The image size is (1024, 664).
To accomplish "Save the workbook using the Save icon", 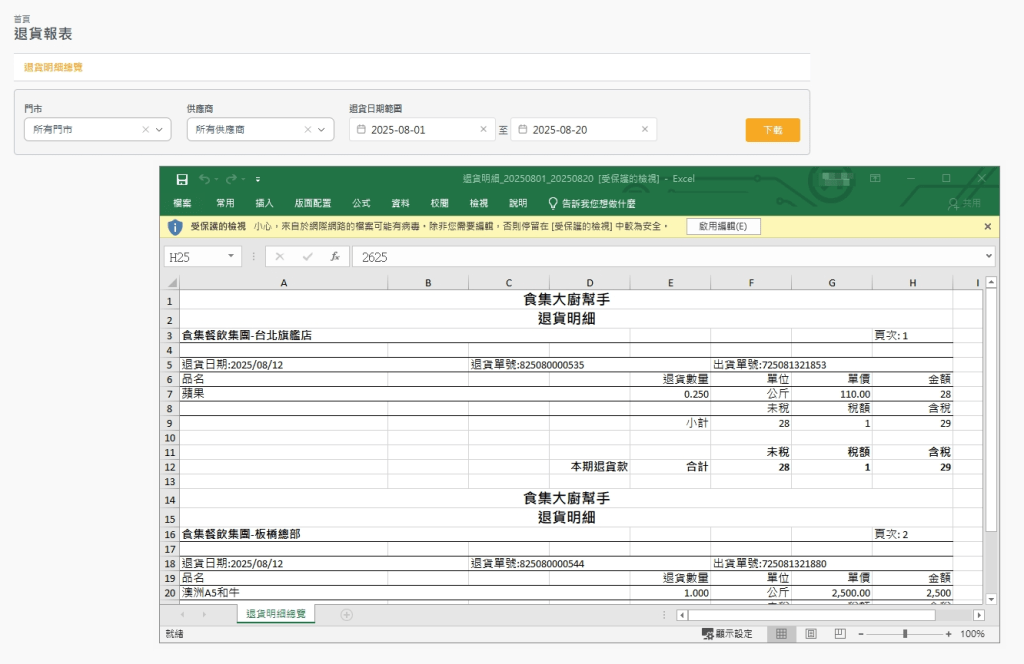I will tap(184, 178).
